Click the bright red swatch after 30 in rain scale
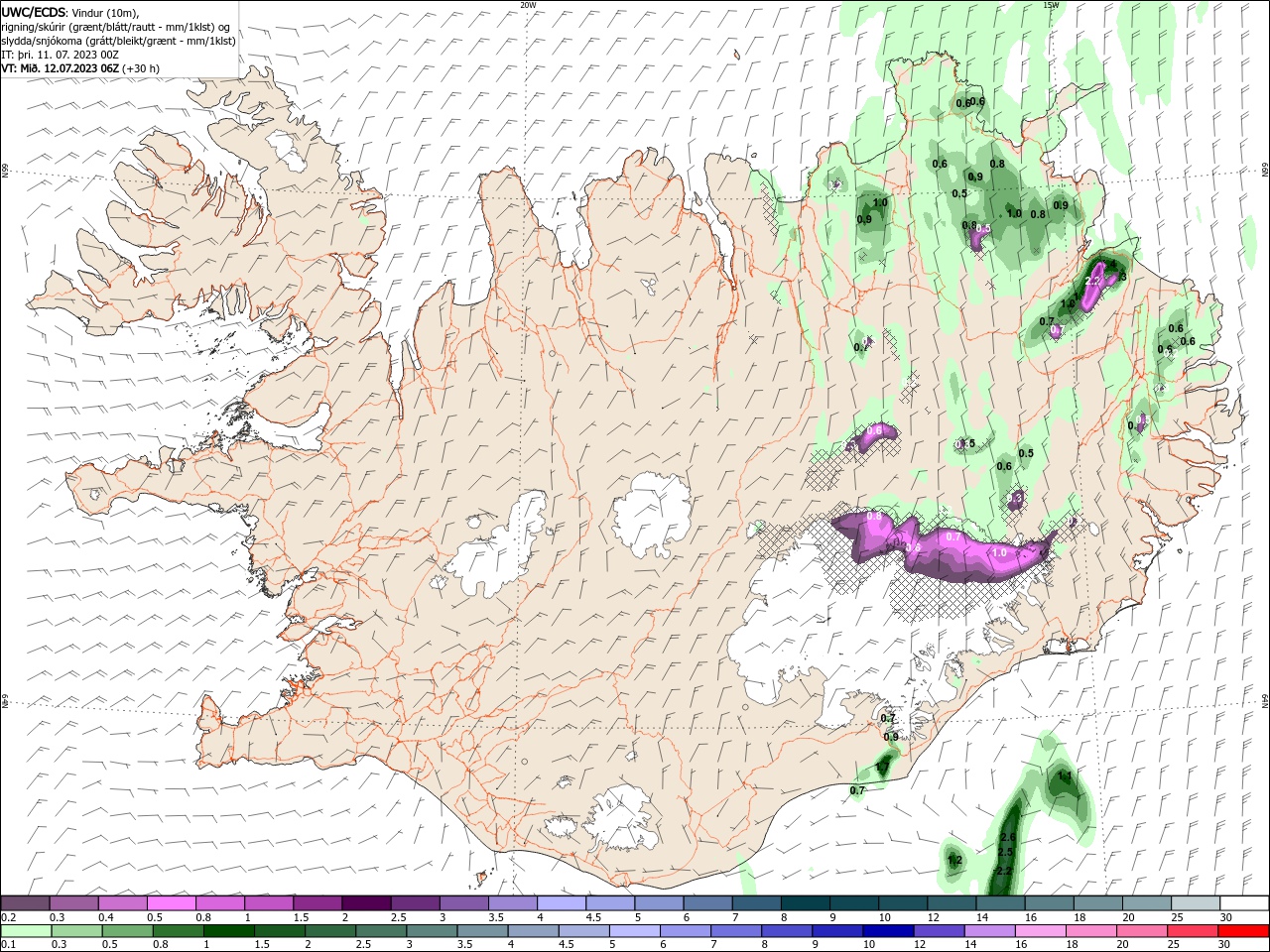The image size is (1270, 952). click(x=1244, y=930)
